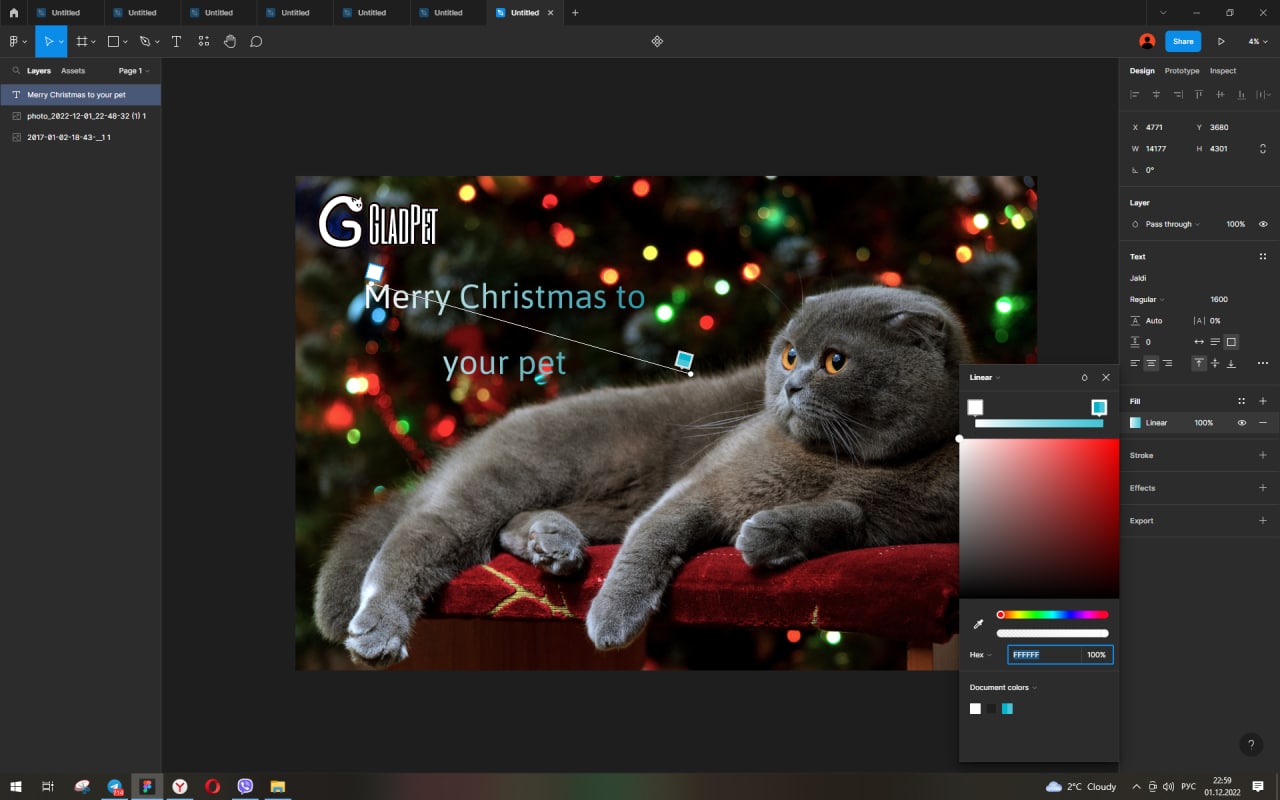1280x800 pixels.
Task: Set text alignment to center
Action: 1151,363
